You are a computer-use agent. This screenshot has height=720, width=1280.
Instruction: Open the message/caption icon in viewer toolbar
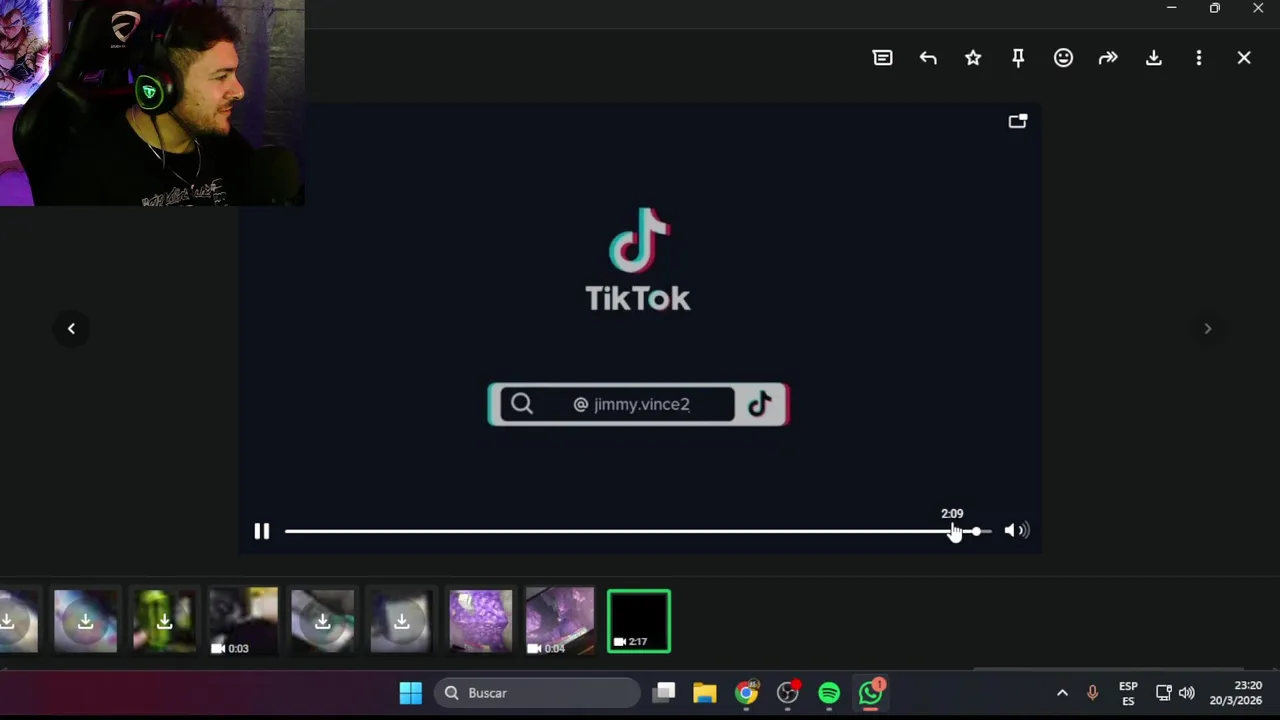click(x=882, y=58)
